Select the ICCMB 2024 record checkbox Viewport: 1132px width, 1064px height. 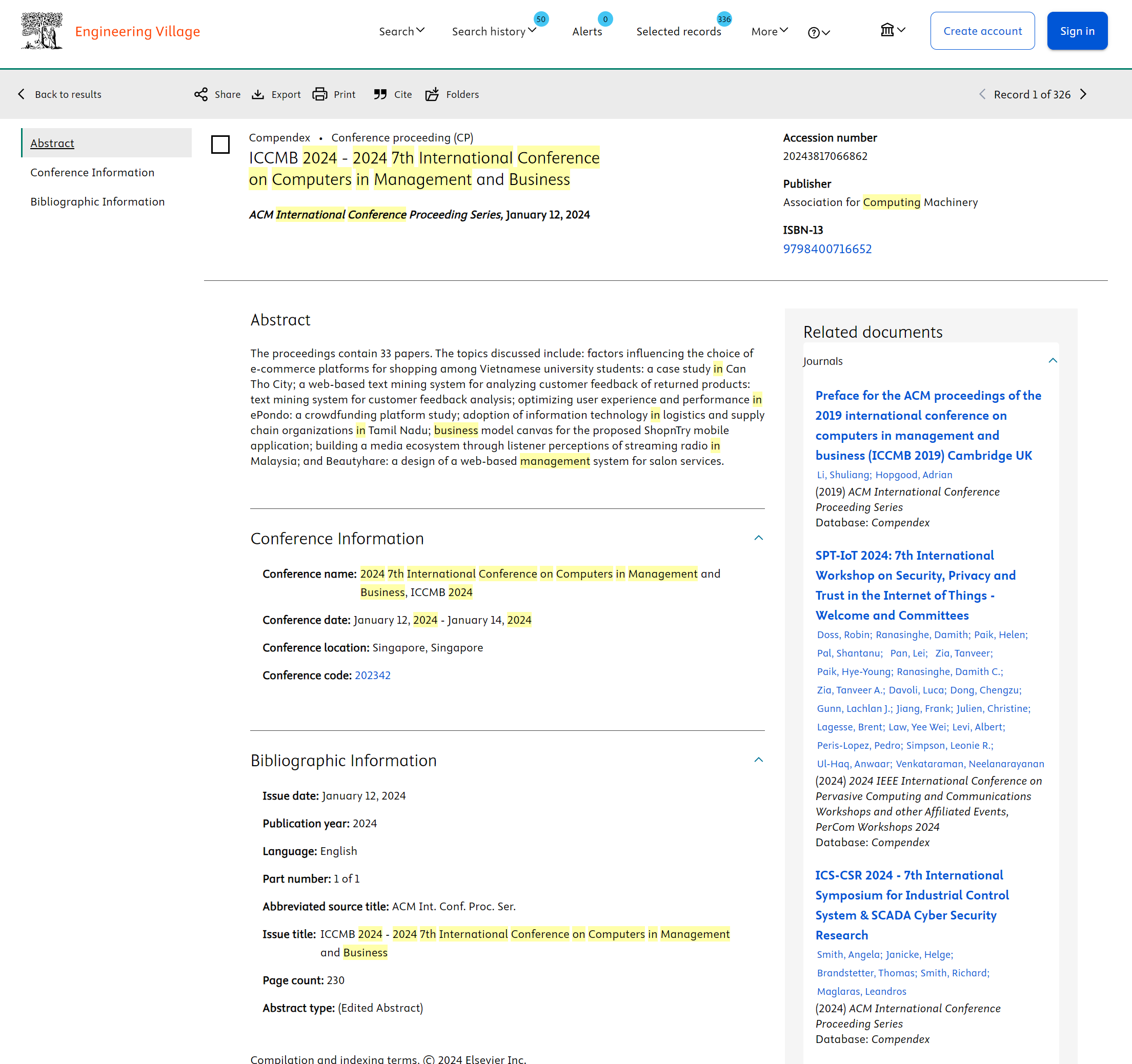pos(220,145)
